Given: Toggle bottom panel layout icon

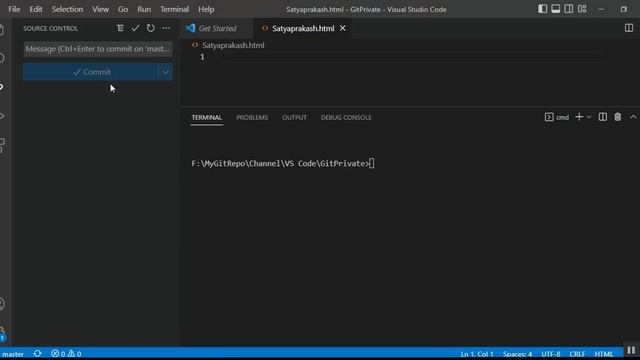Looking at the screenshot, I should point(556,9).
